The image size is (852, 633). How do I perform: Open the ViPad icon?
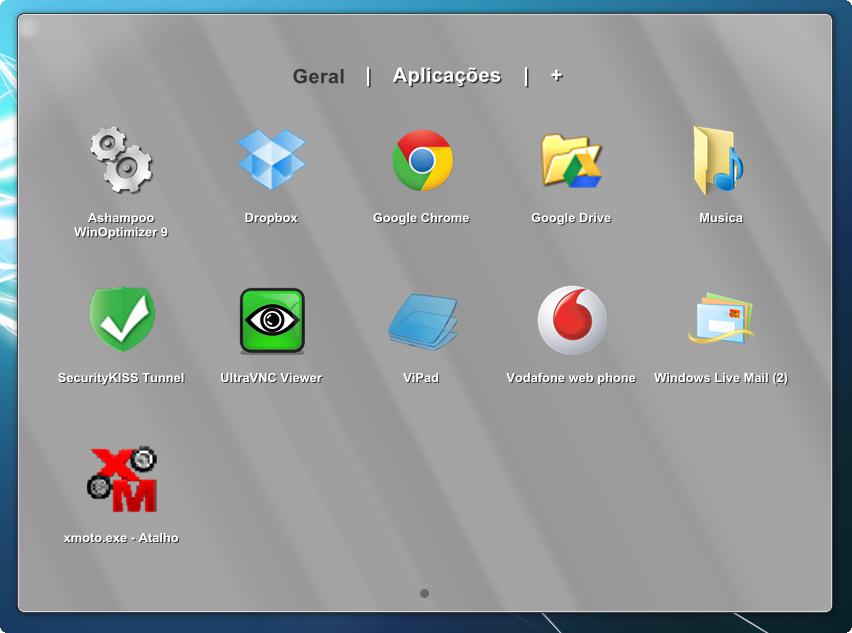[x=422, y=321]
